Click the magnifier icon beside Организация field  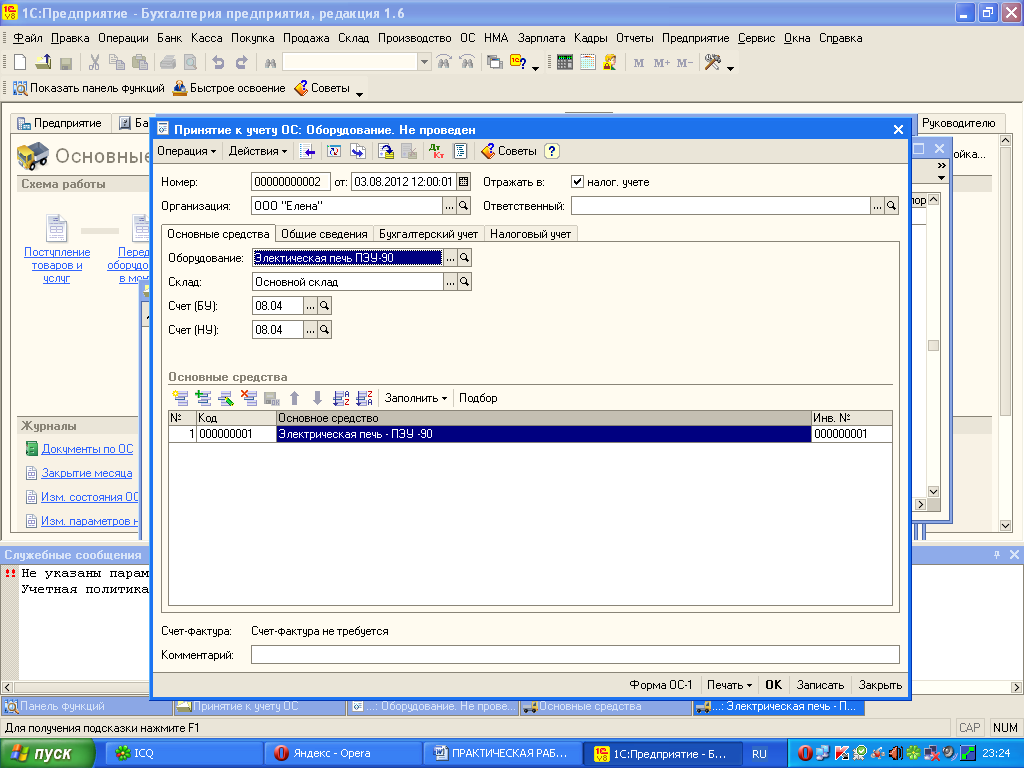click(x=463, y=206)
